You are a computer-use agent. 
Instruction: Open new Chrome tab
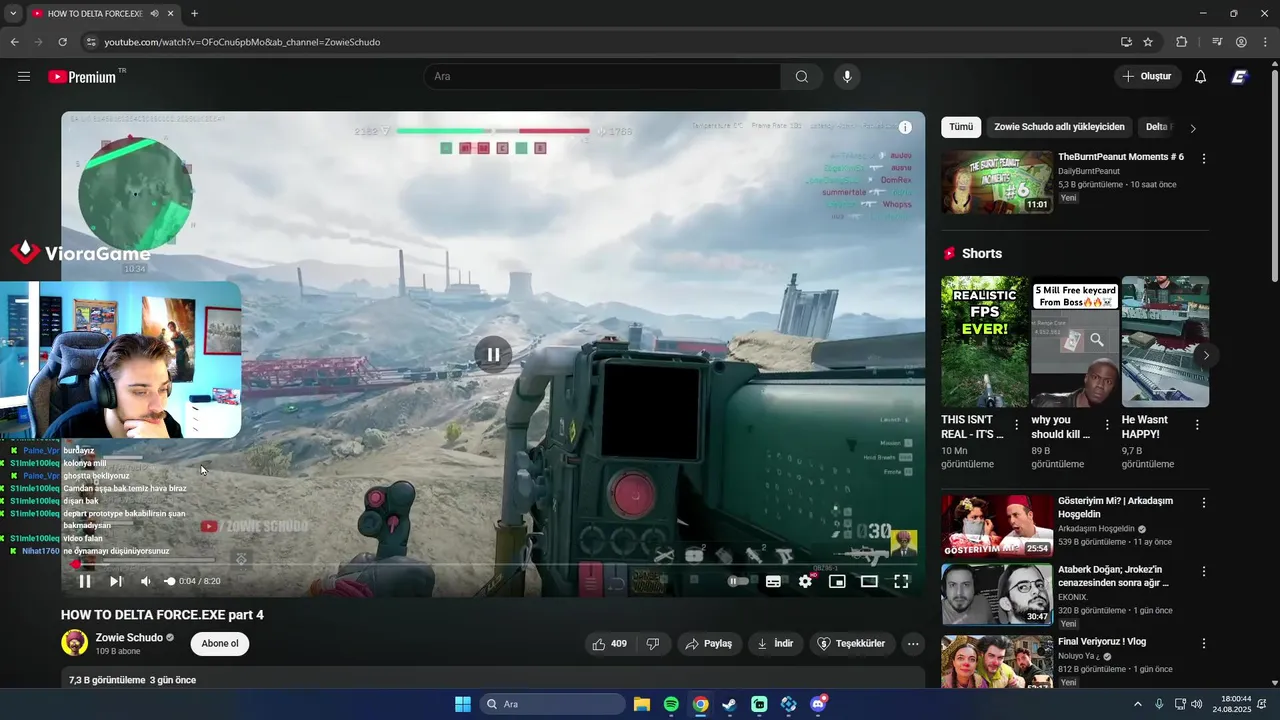[x=194, y=14]
